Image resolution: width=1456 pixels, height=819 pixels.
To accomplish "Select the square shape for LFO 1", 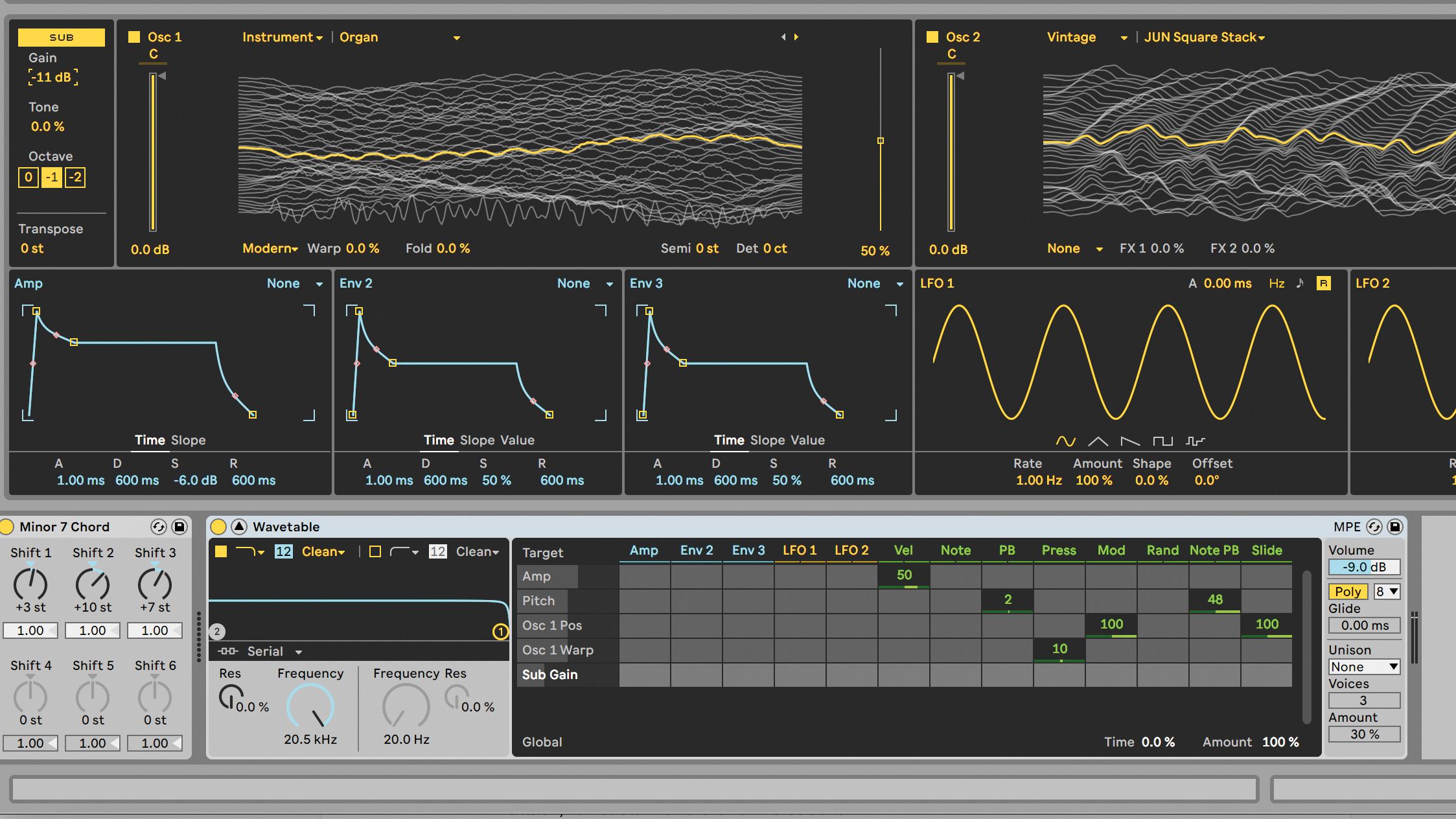I will point(1164,441).
